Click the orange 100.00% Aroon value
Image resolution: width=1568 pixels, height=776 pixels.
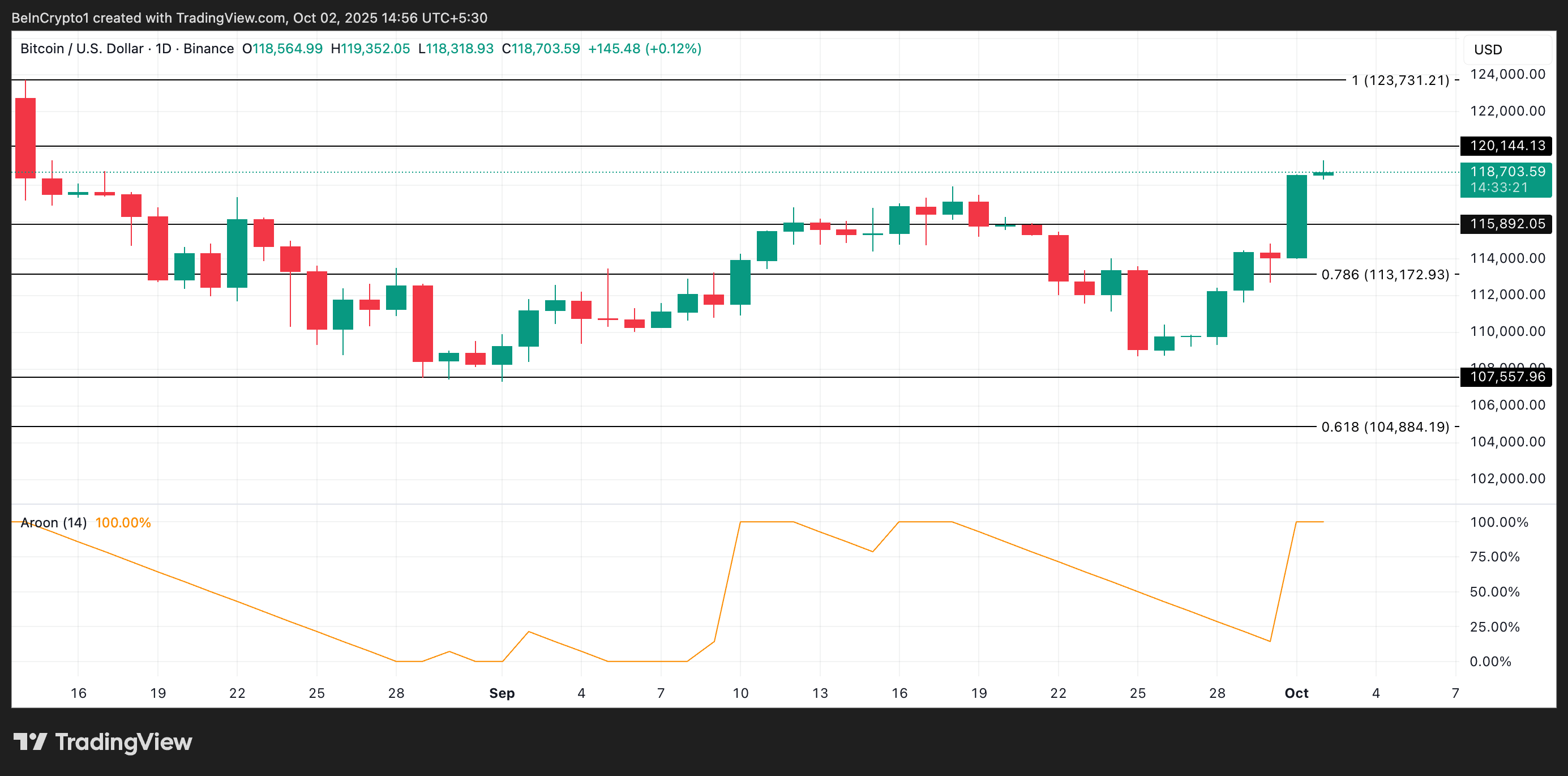[123, 523]
